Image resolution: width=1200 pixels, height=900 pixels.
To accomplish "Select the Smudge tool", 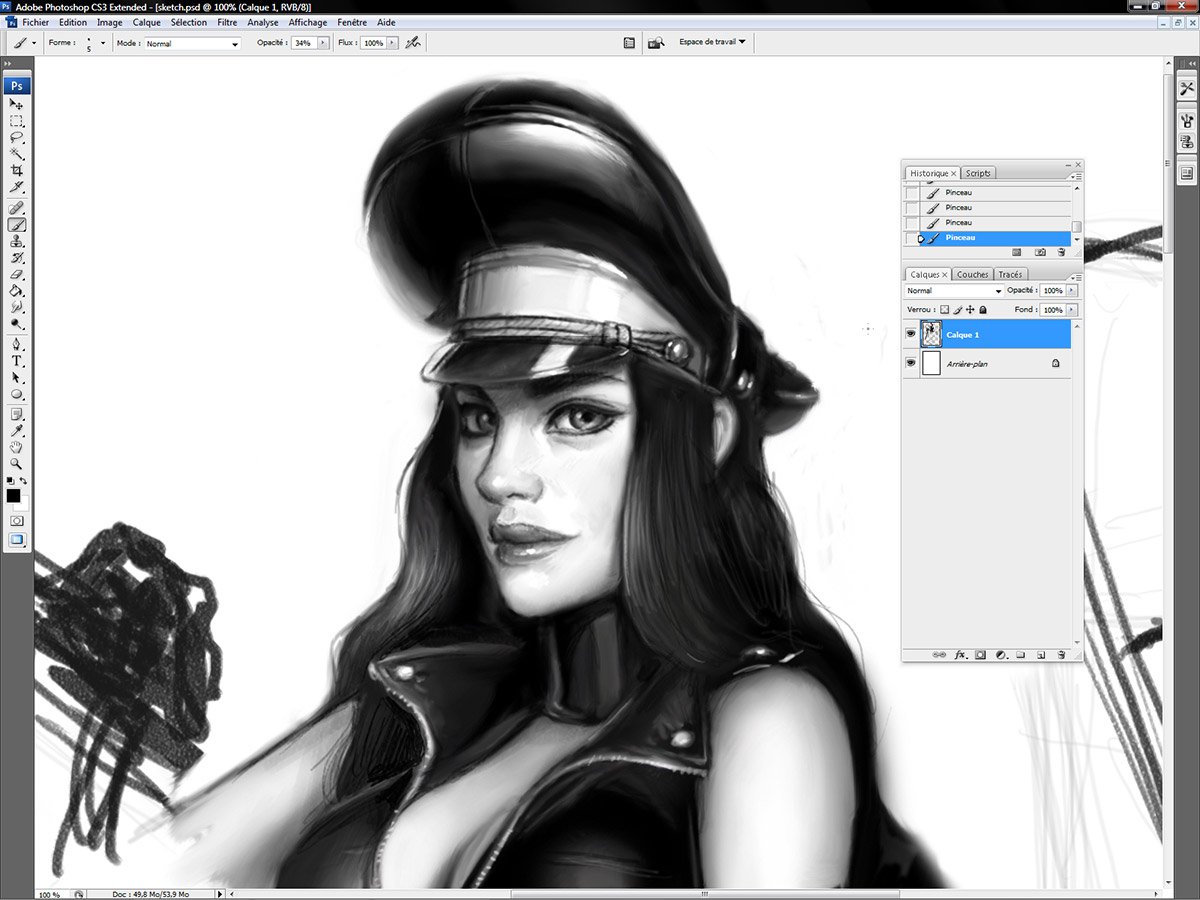I will (x=17, y=308).
